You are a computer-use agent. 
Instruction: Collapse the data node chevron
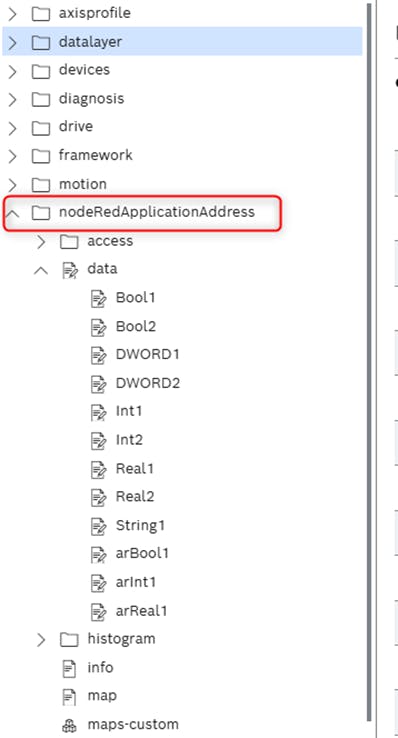41,271
